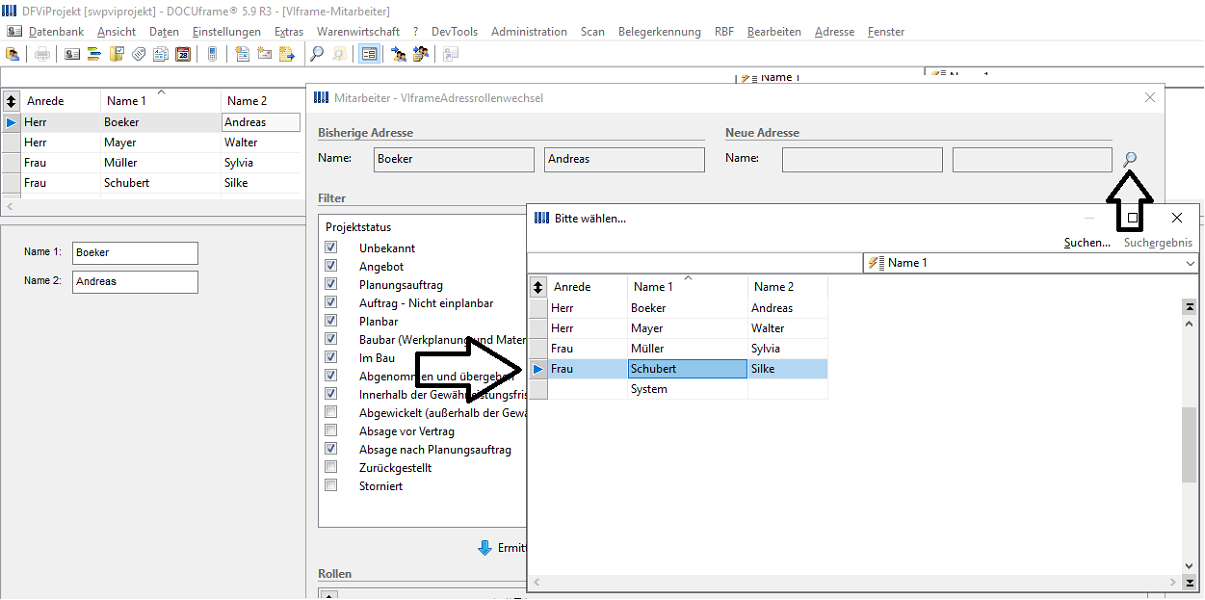
Task: Select the System row in Bitte wählen
Action: (x=688, y=389)
